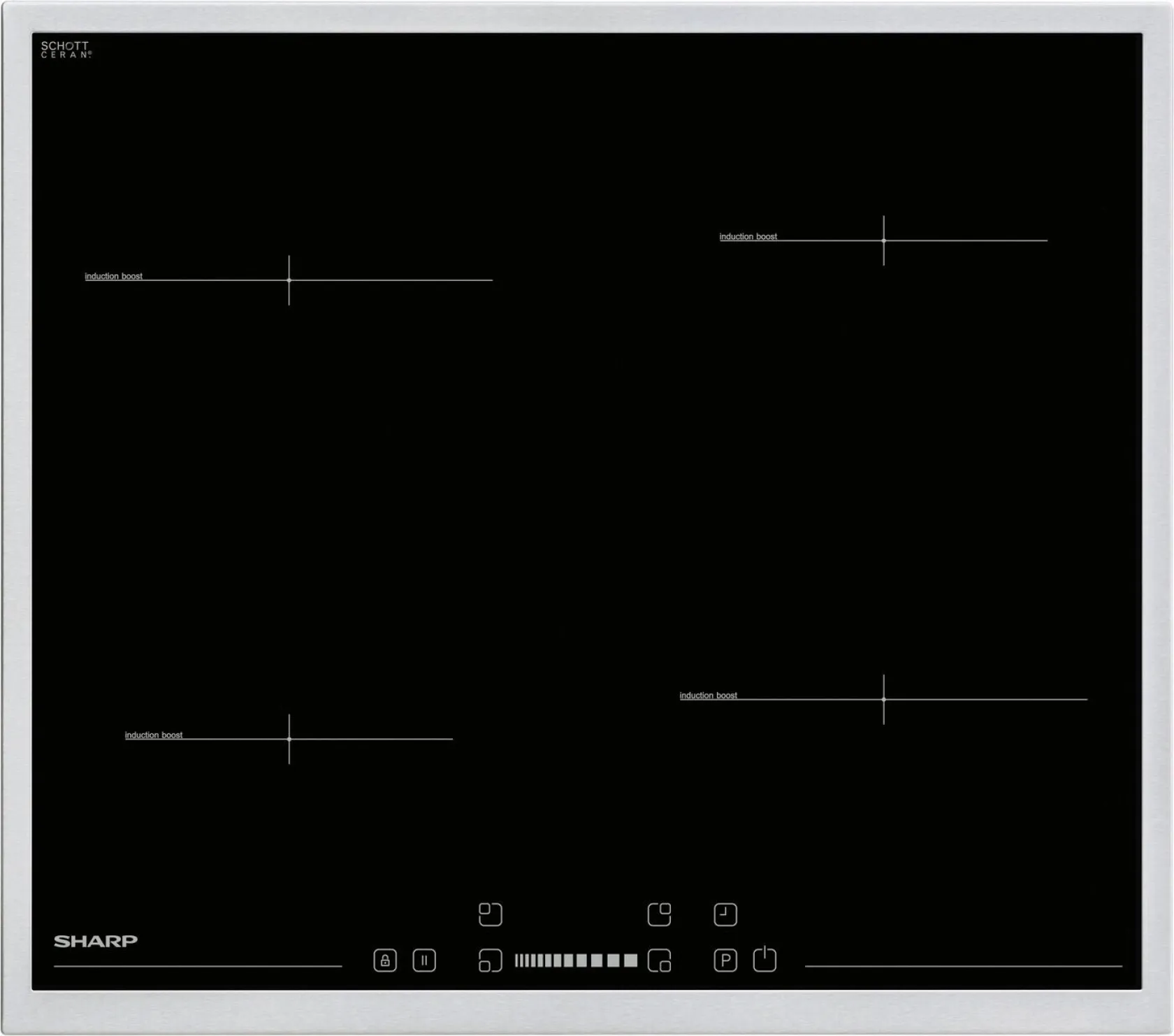This screenshot has height=1036, width=1174.
Task: Tap the timer clock icon
Action: [725, 914]
